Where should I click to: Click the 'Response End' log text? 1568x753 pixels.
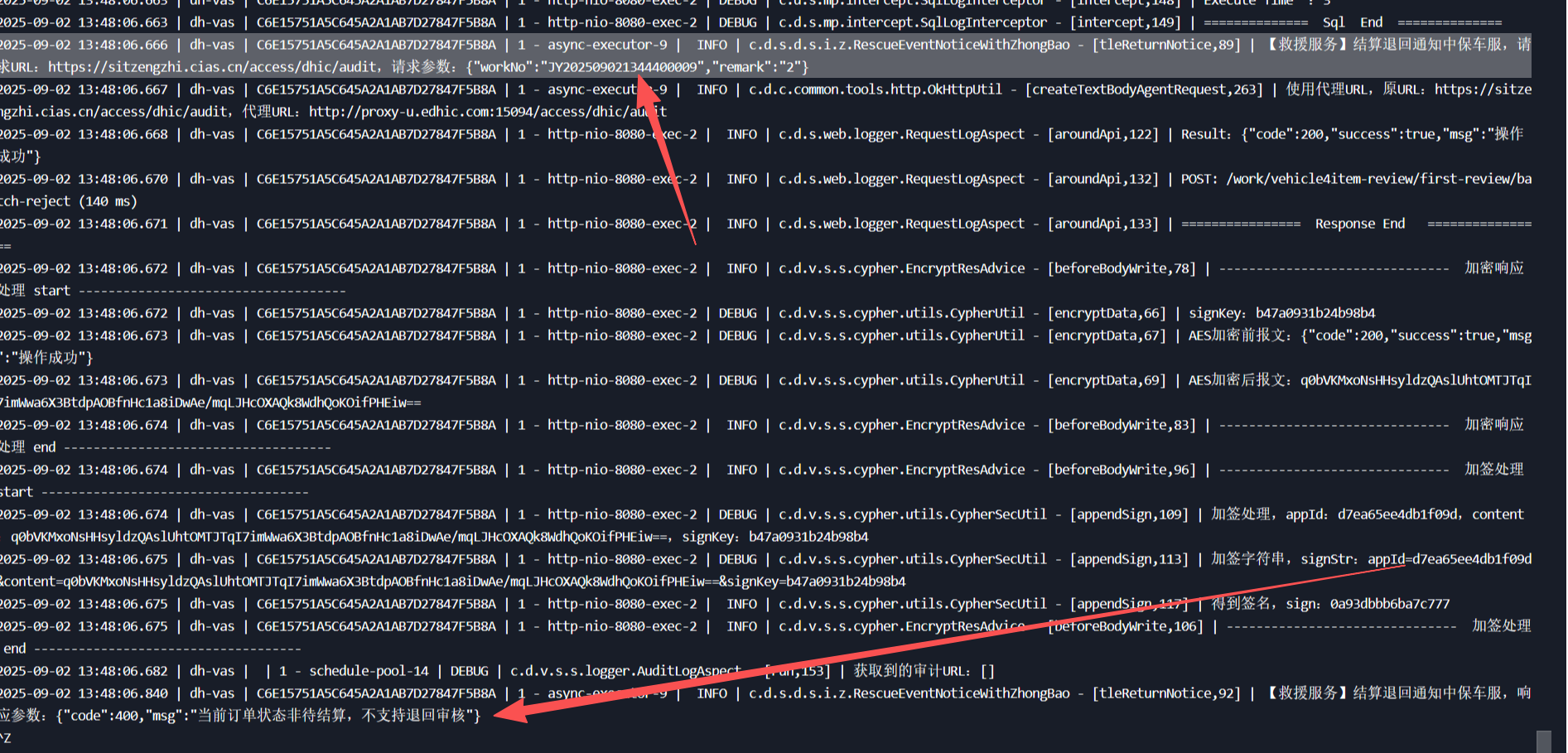click(1359, 224)
